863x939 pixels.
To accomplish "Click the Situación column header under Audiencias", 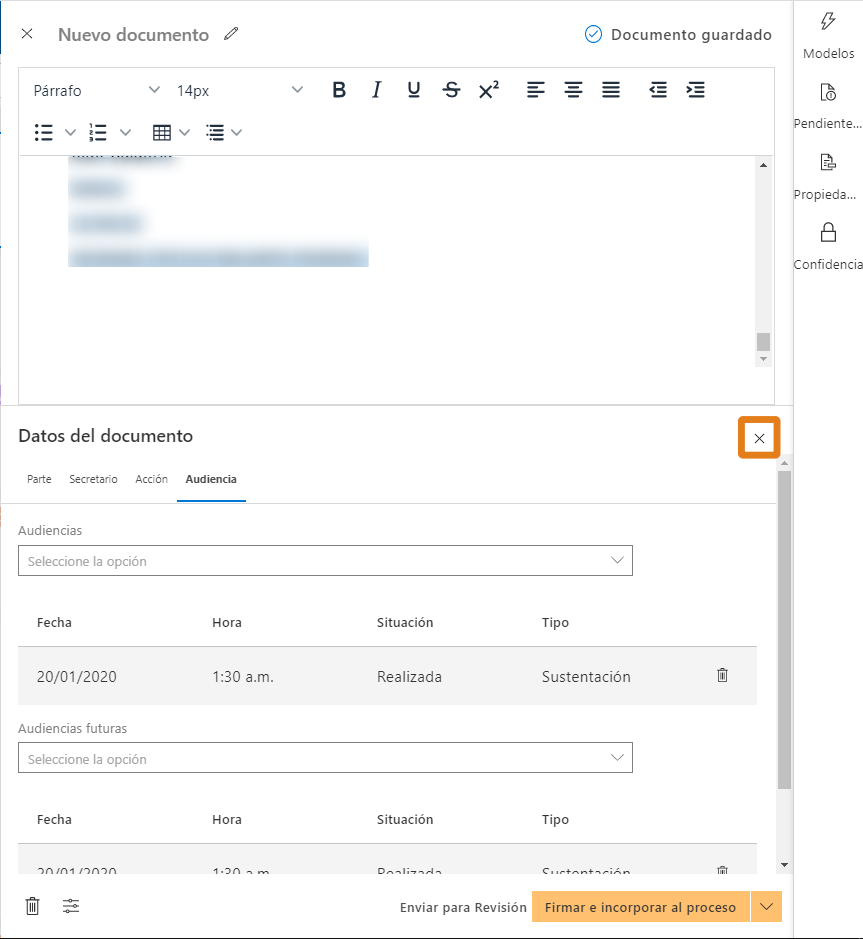I will (x=405, y=622).
